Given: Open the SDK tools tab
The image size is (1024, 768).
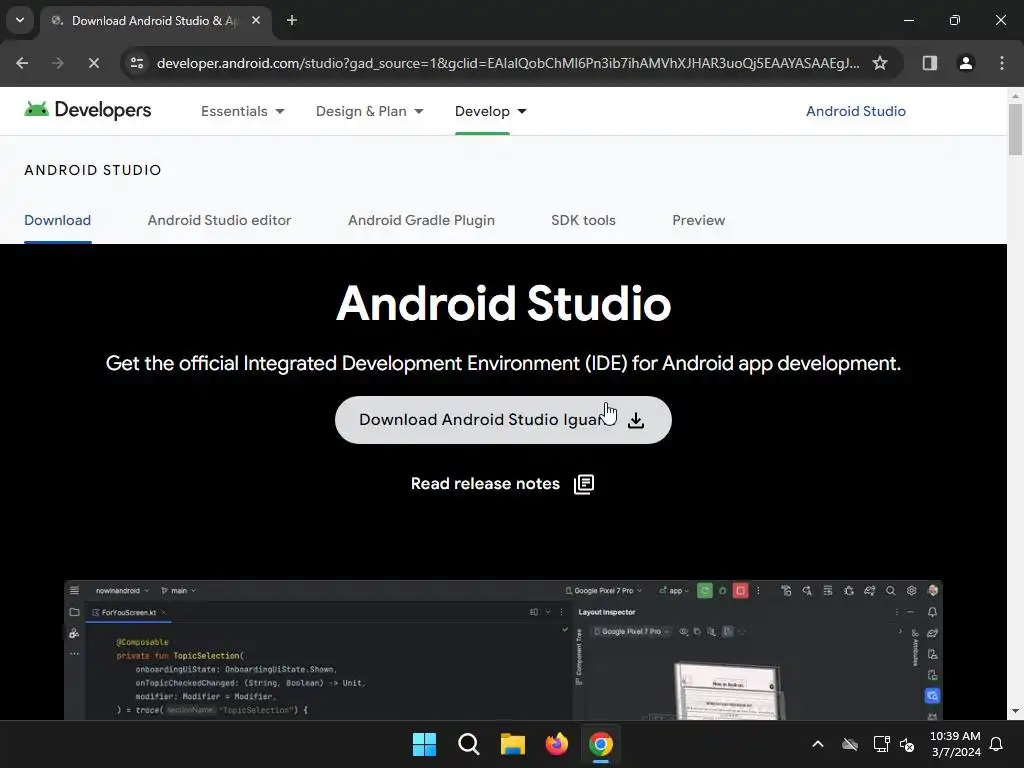Looking at the screenshot, I should (583, 220).
